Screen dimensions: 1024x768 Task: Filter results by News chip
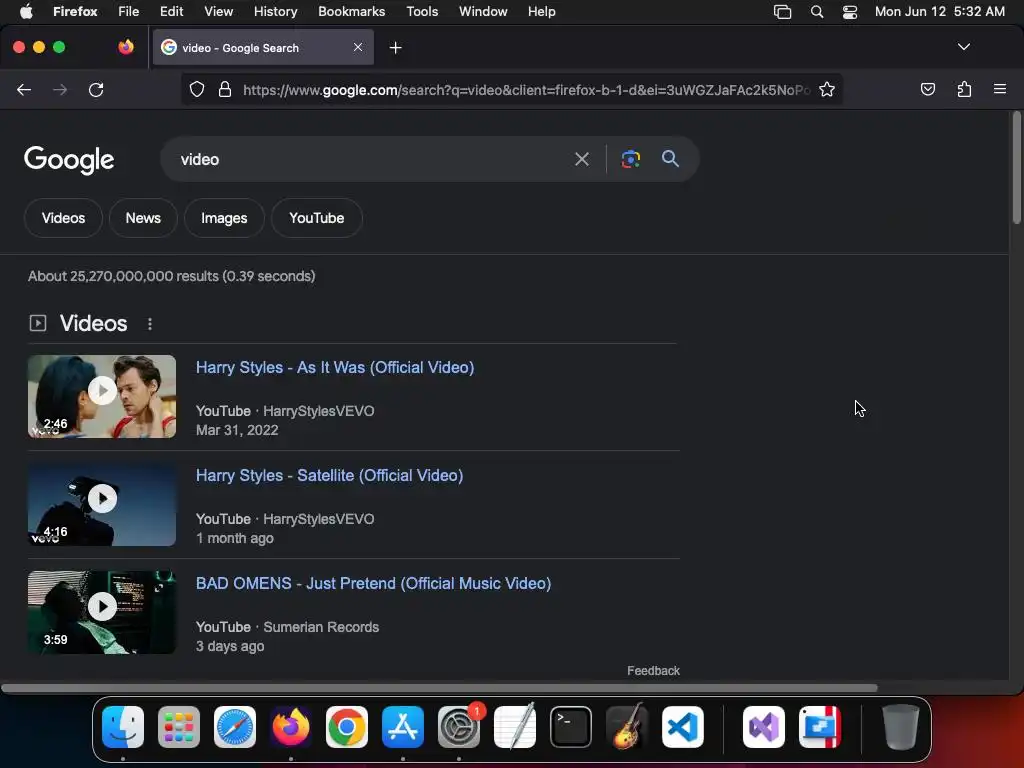[x=143, y=218]
